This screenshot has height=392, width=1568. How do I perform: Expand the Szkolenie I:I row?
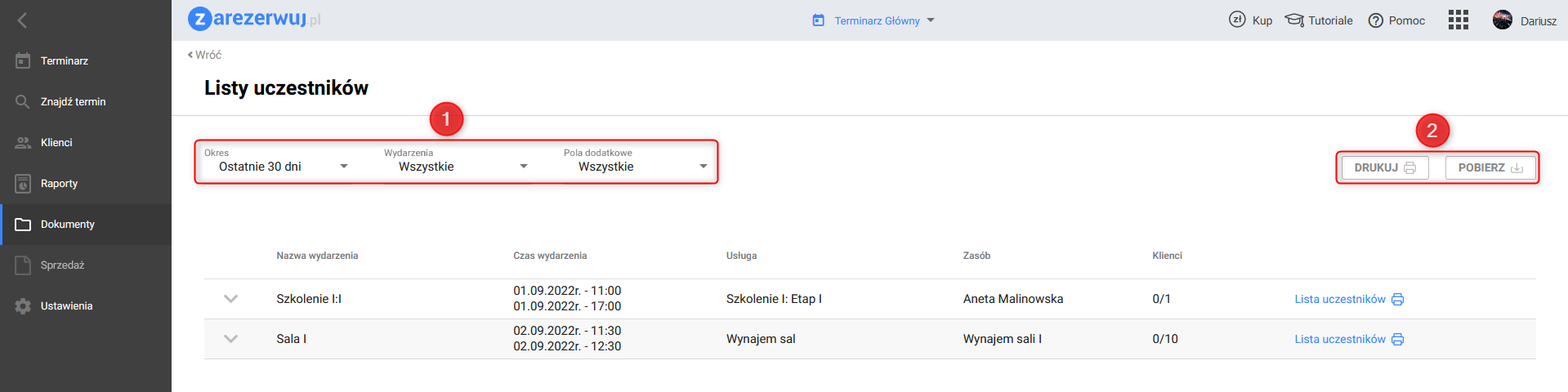pos(231,299)
